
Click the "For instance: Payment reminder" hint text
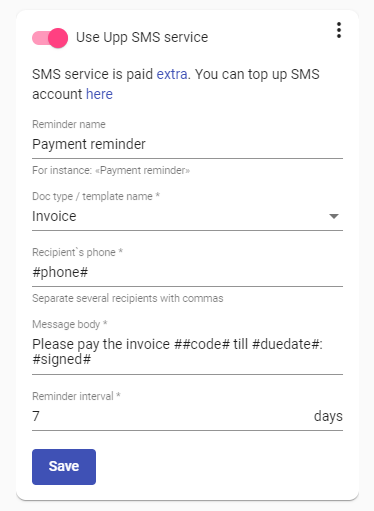111,170
